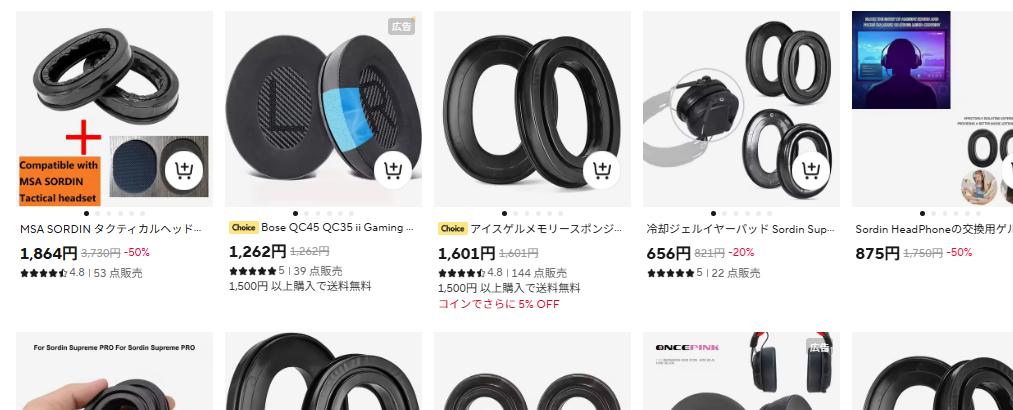
Task: Open the 冷却ジェルイヤーパッド Sordin product title
Action: tap(740, 229)
